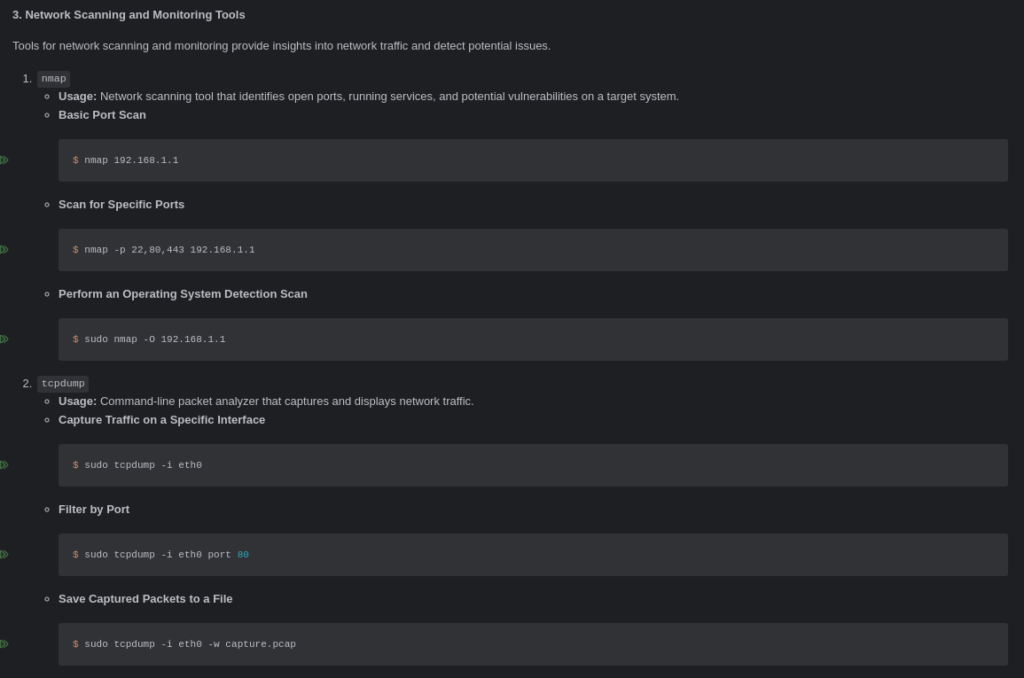Click 'Perform an Operating System Detection Scan' text
The image size is (1024, 678).
pyautogui.click(x=183, y=294)
